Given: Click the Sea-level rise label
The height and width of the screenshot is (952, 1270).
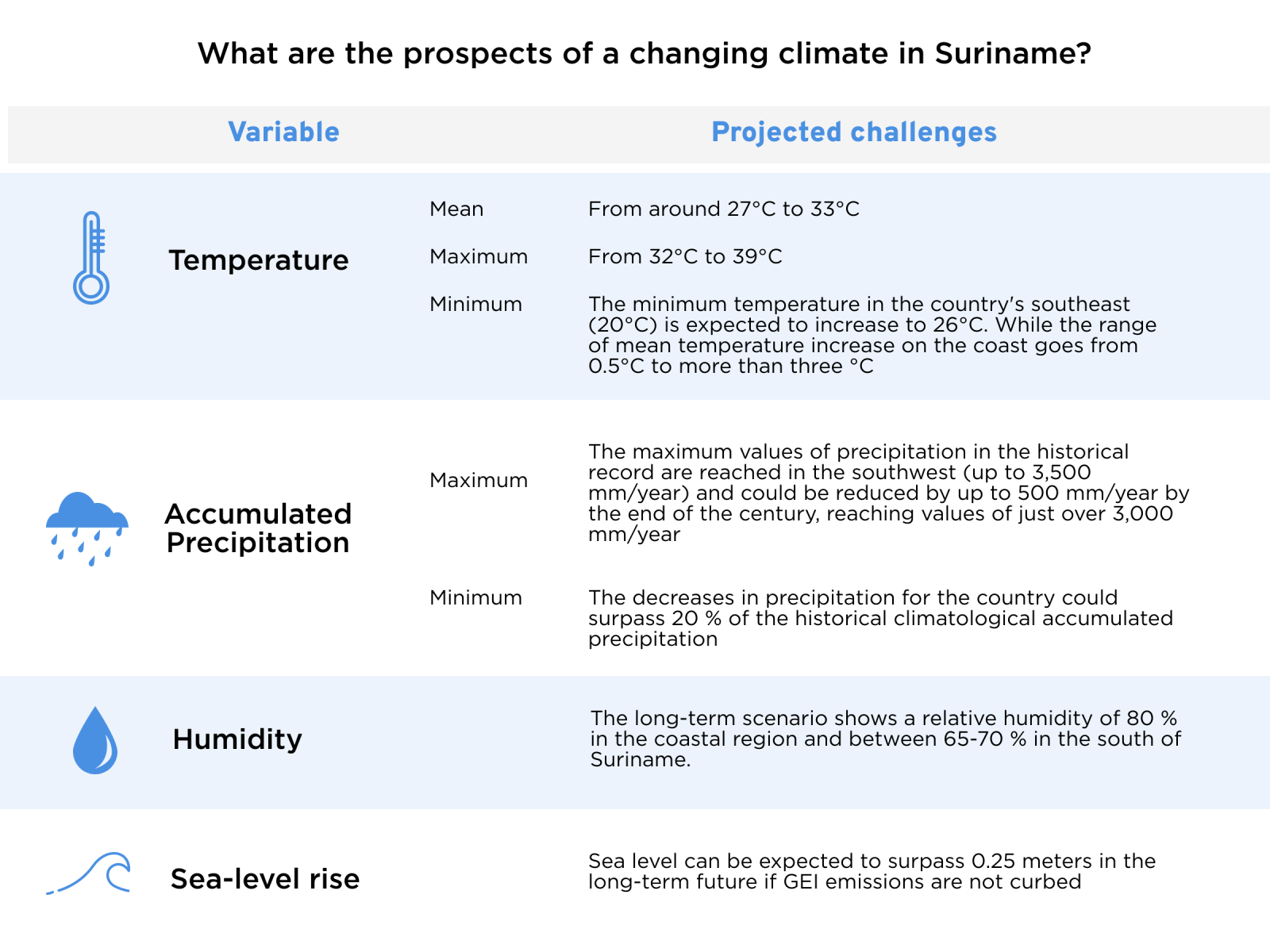Looking at the screenshot, I should [x=265, y=879].
